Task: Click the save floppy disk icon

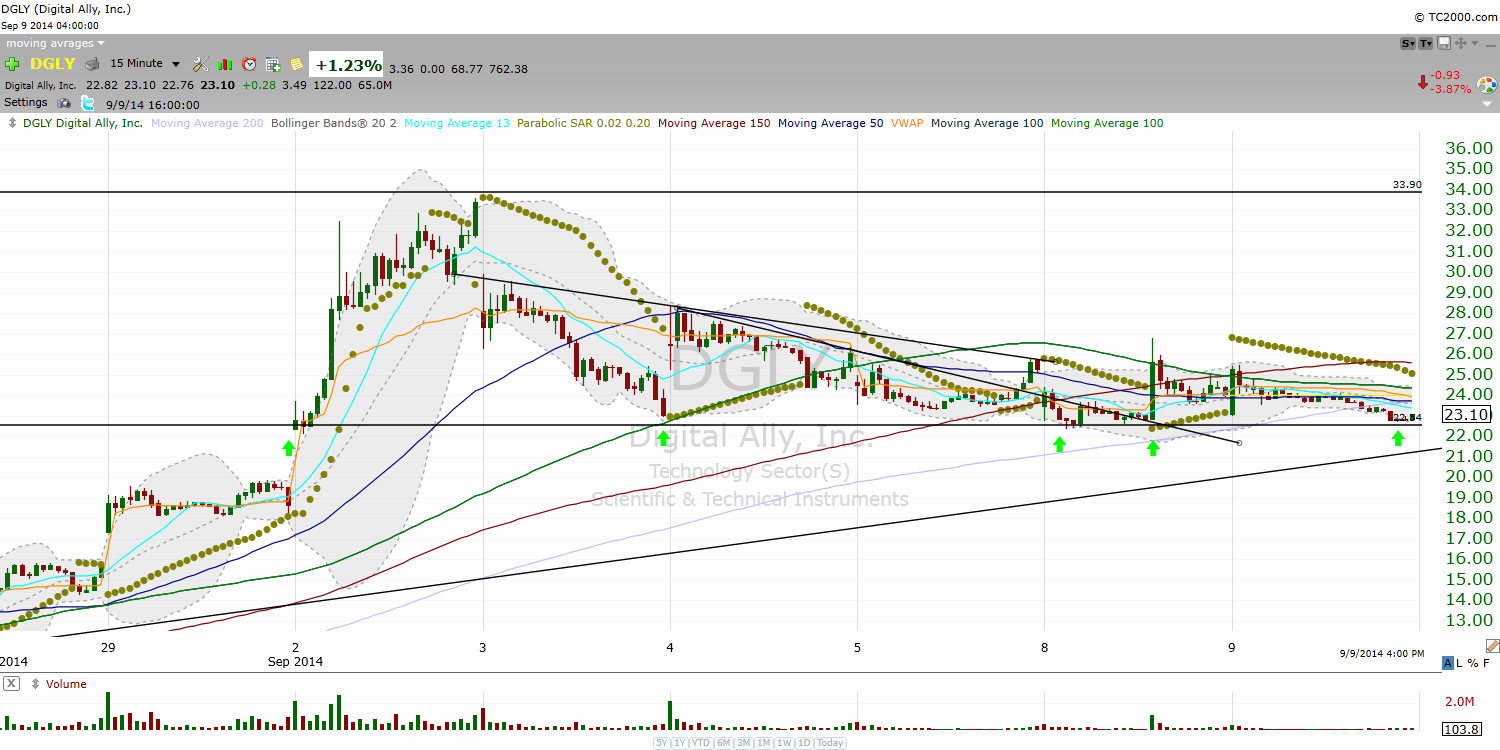Action: click(x=1444, y=43)
